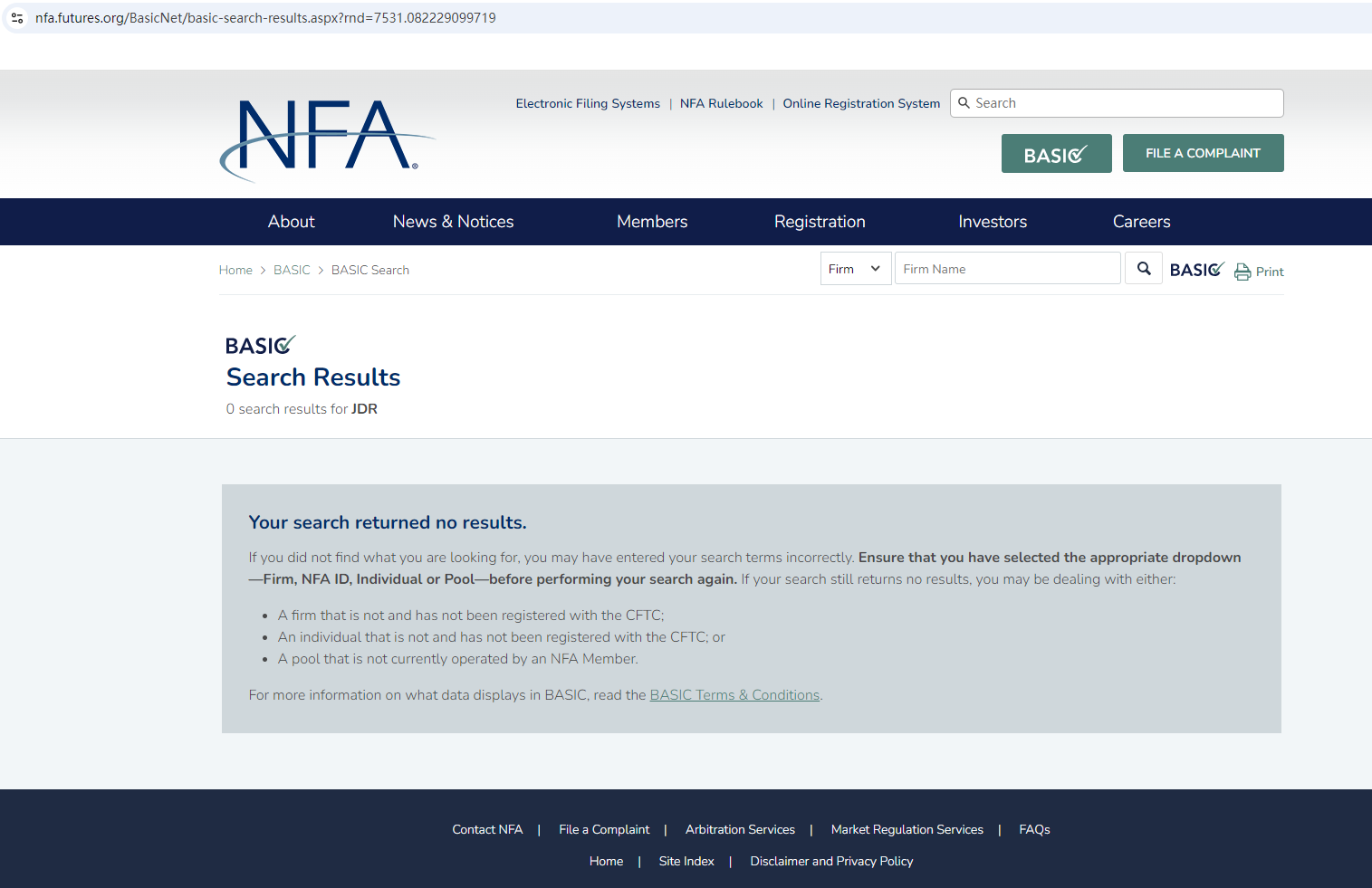Open the Members menu
The width and height of the screenshot is (1372, 888).
tap(651, 222)
